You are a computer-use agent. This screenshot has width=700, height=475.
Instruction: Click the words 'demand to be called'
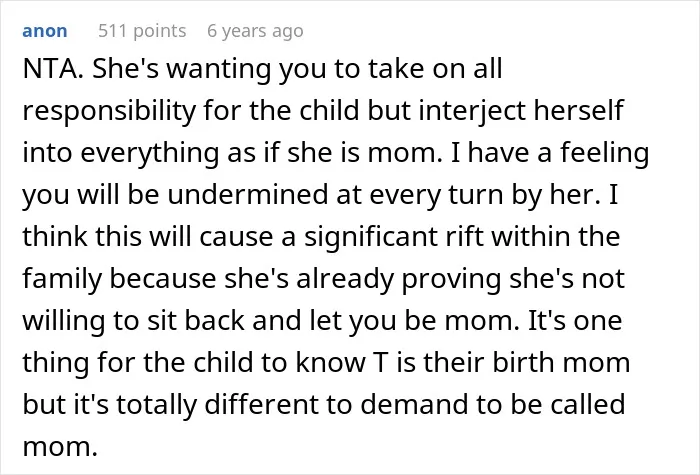(x=492, y=404)
